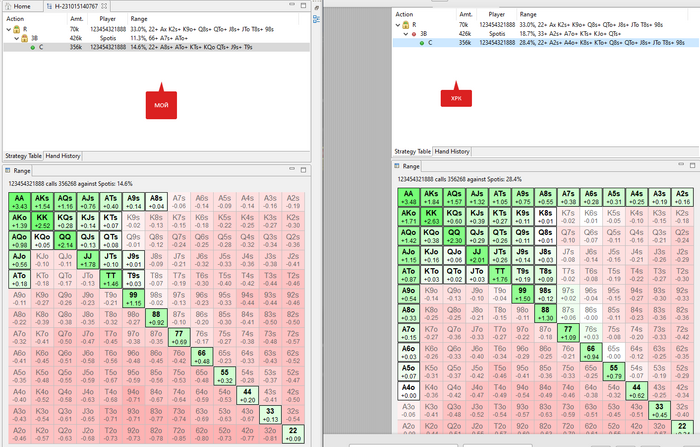Maximize the 14.6% Range panel
Screen dimensions: 700x447
tap(303, 170)
